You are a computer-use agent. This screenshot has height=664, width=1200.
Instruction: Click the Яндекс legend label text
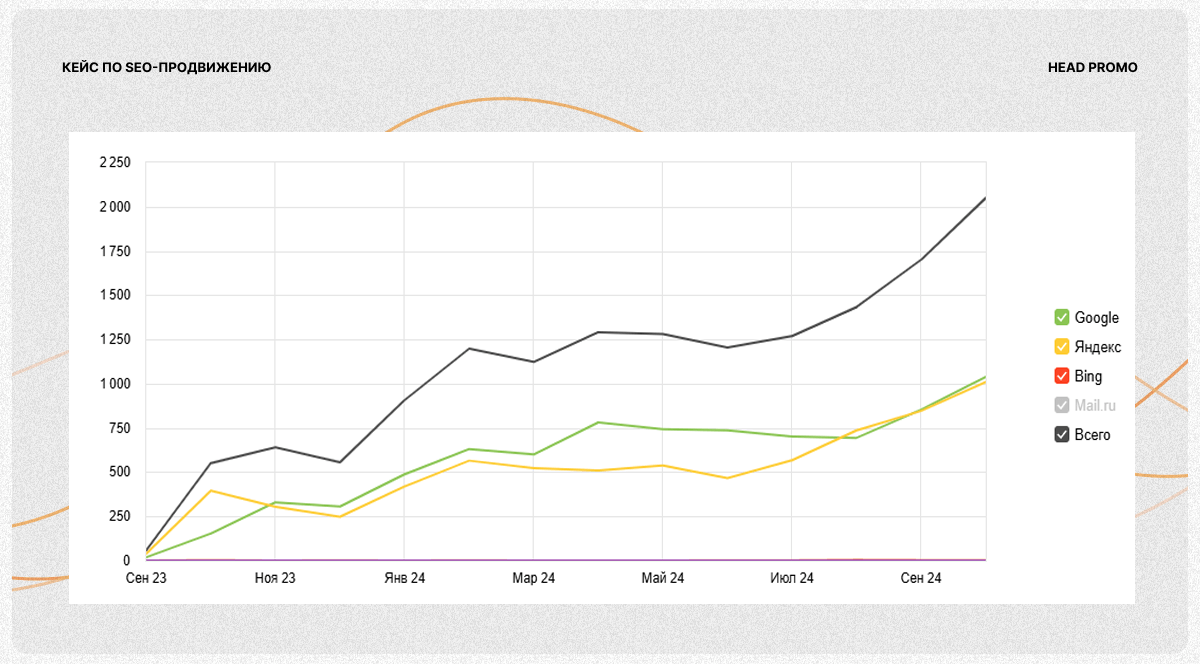[x=1097, y=347]
